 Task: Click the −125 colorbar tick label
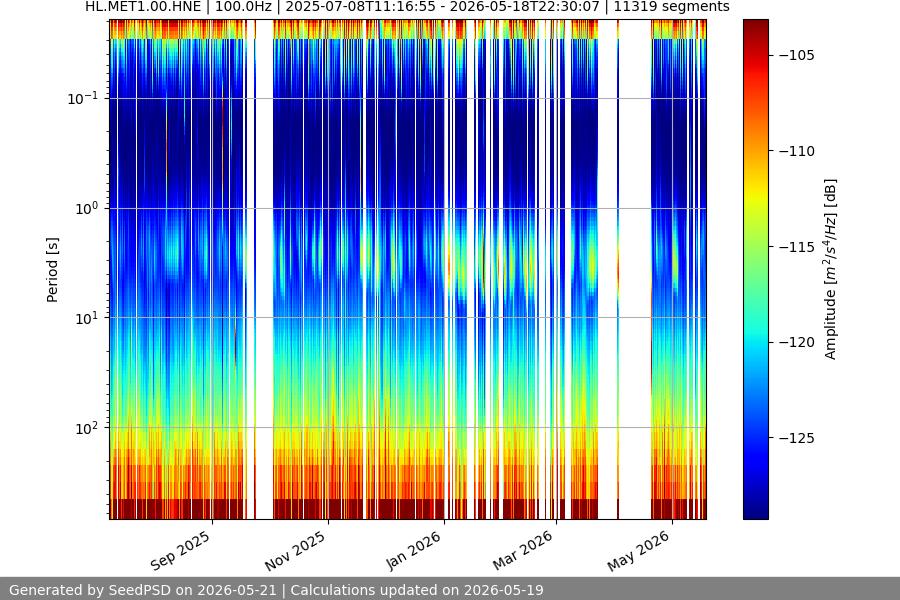(x=797, y=438)
